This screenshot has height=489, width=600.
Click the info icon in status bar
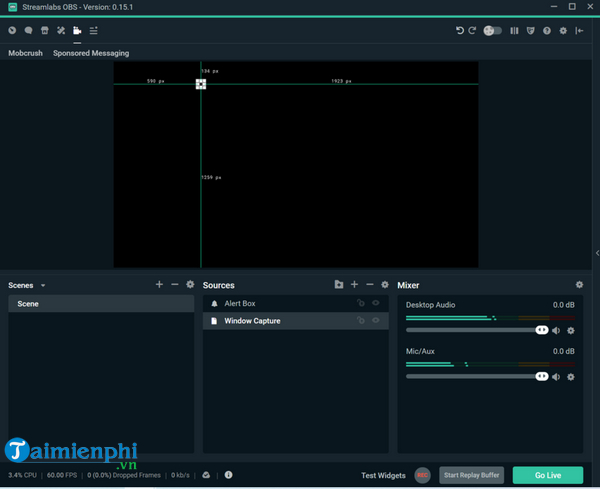[x=228, y=475]
